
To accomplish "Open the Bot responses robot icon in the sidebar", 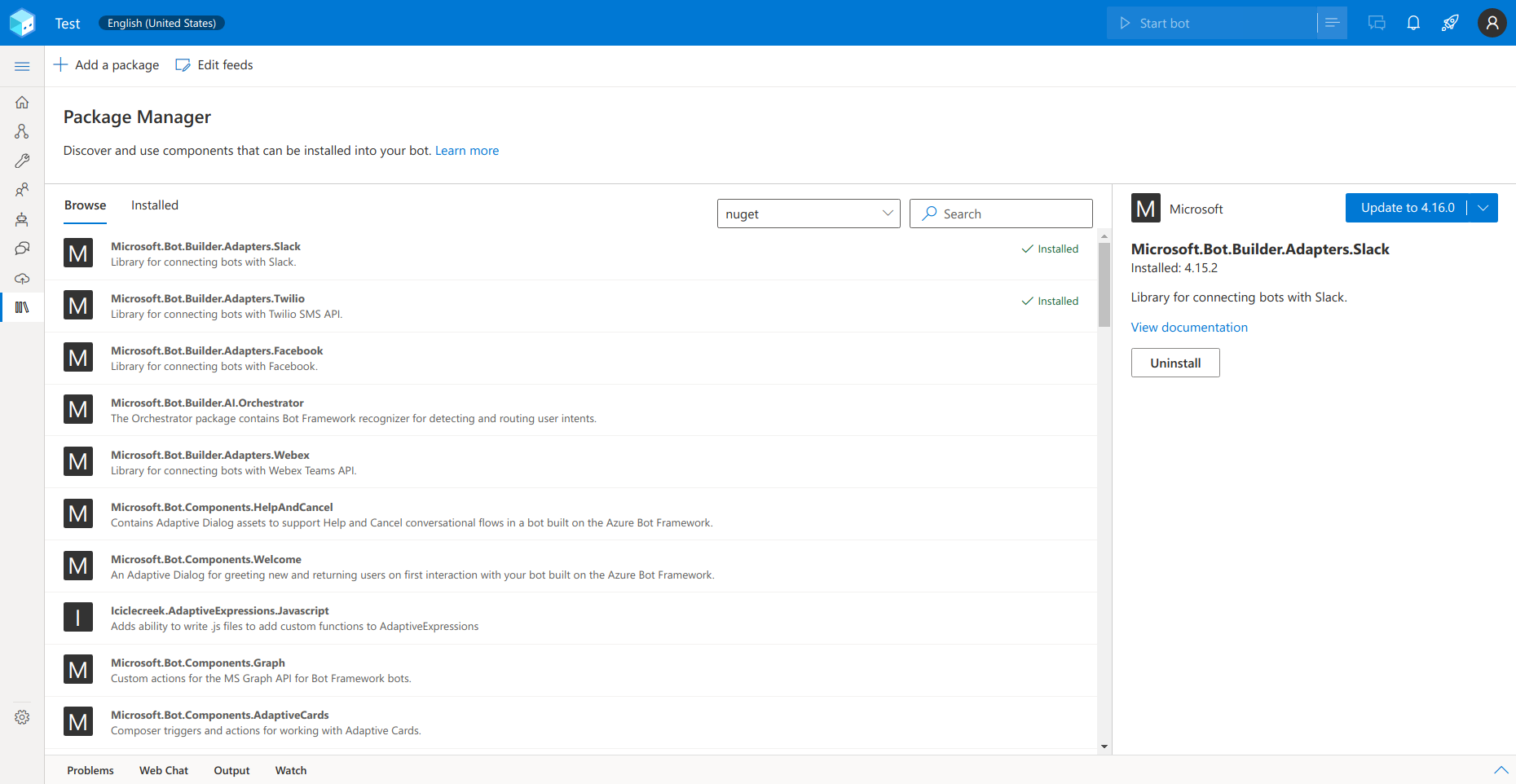I will pyautogui.click(x=22, y=219).
